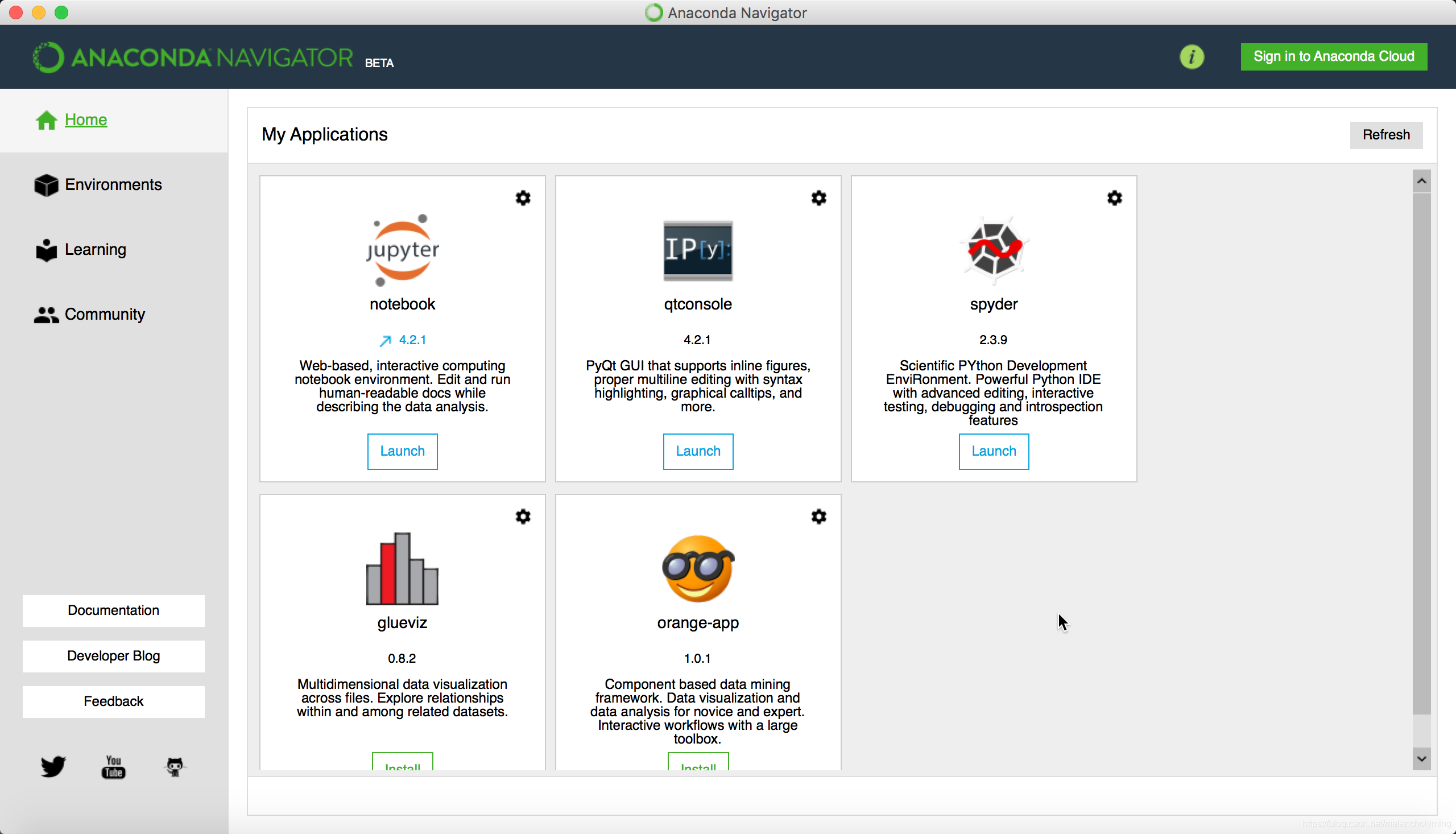Open notebook settings gear icon
This screenshot has height=834, width=1456.
(x=523, y=198)
